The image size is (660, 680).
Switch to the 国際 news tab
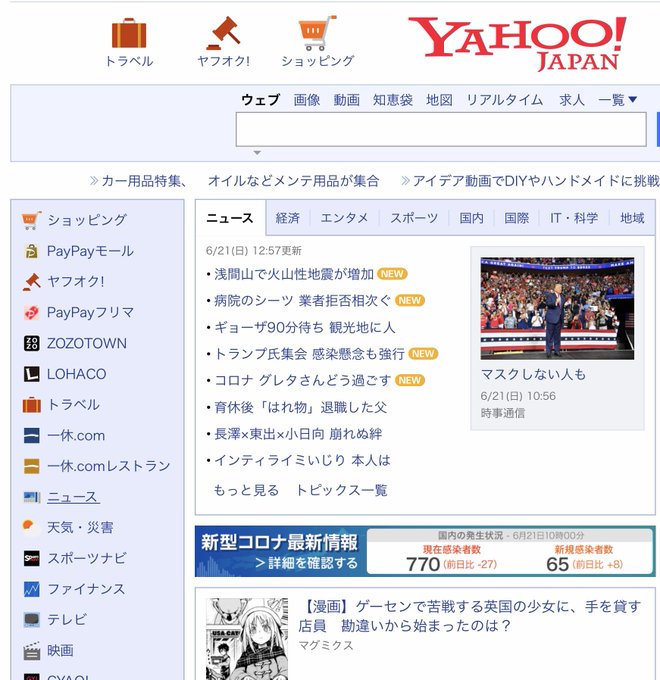[x=516, y=218]
